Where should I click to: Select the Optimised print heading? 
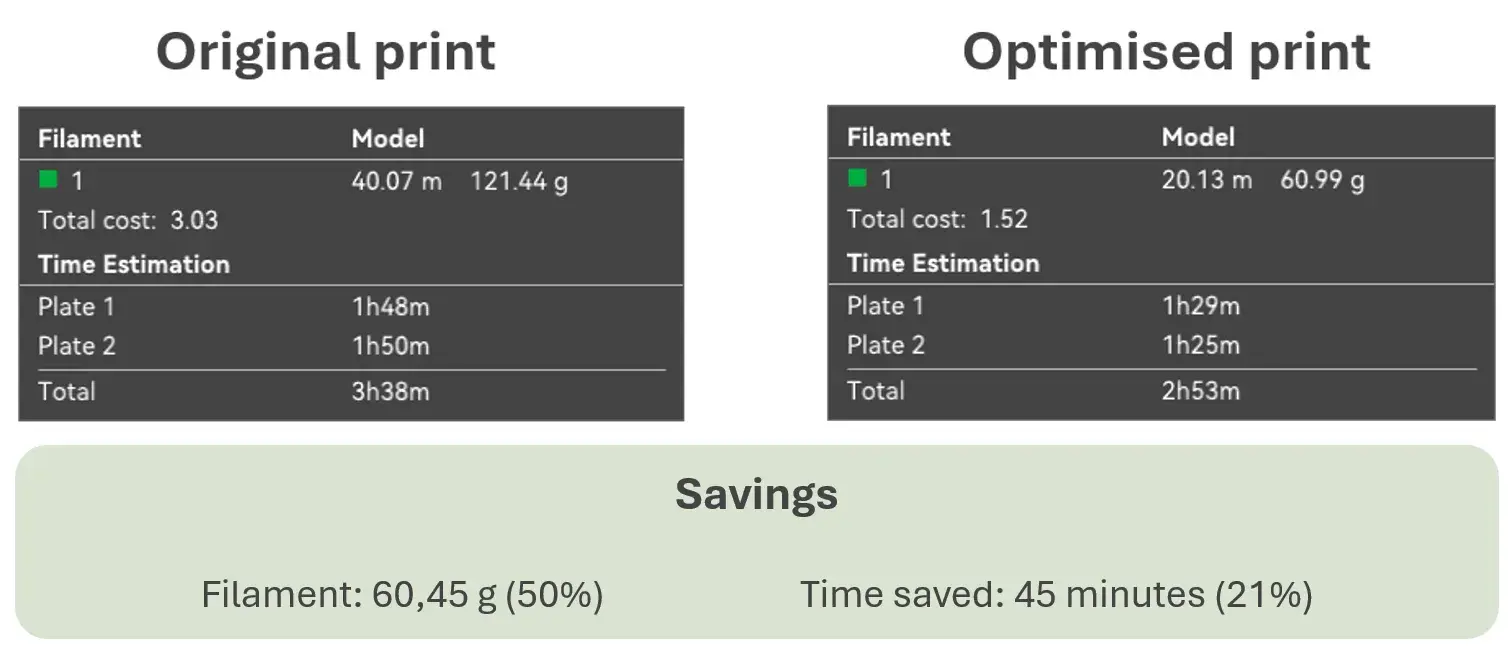[1166, 52]
